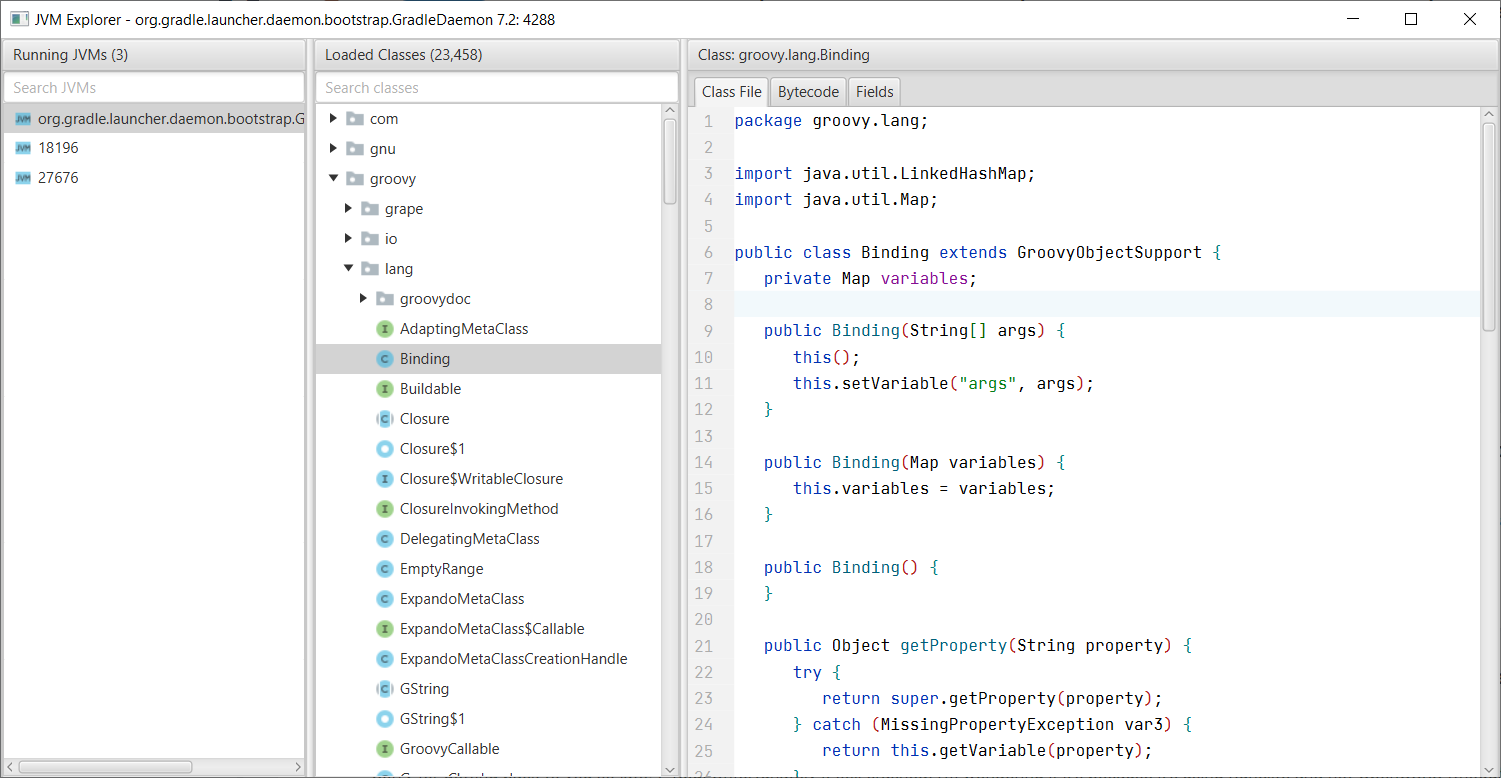The width and height of the screenshot is (1501, 778).
Task: Select JVM process 27676
Action: coord(153,178)
